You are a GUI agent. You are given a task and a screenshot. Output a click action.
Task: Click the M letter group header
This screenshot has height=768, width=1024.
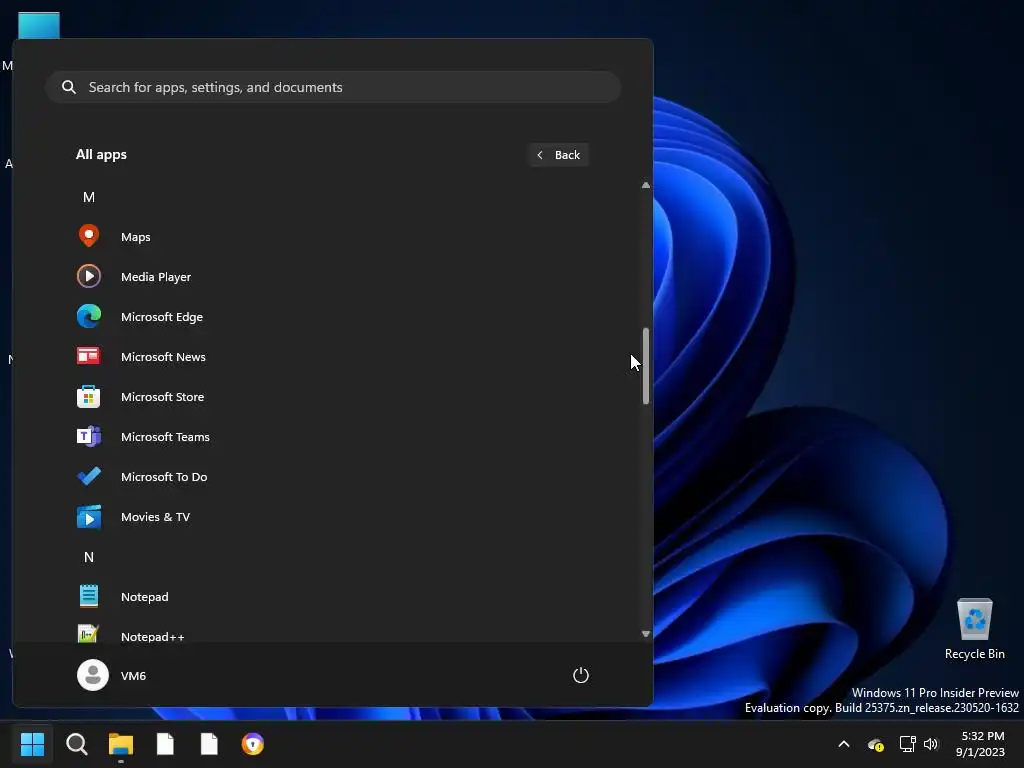(x=89, y=197)
